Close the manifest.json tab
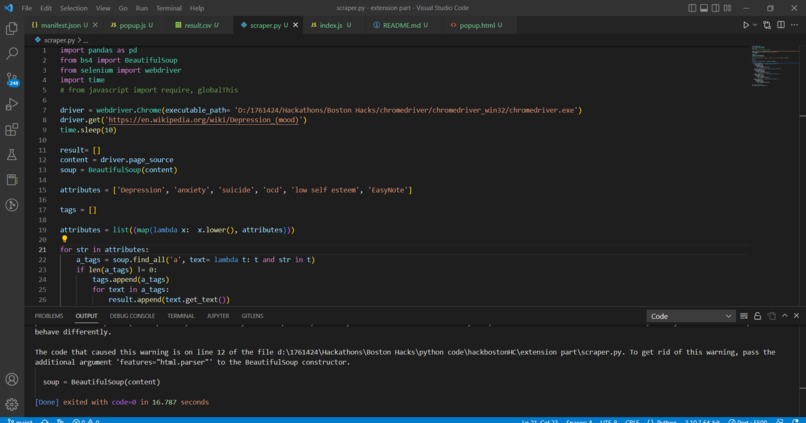This screenshot has width=806, height=423. point(95,25)
